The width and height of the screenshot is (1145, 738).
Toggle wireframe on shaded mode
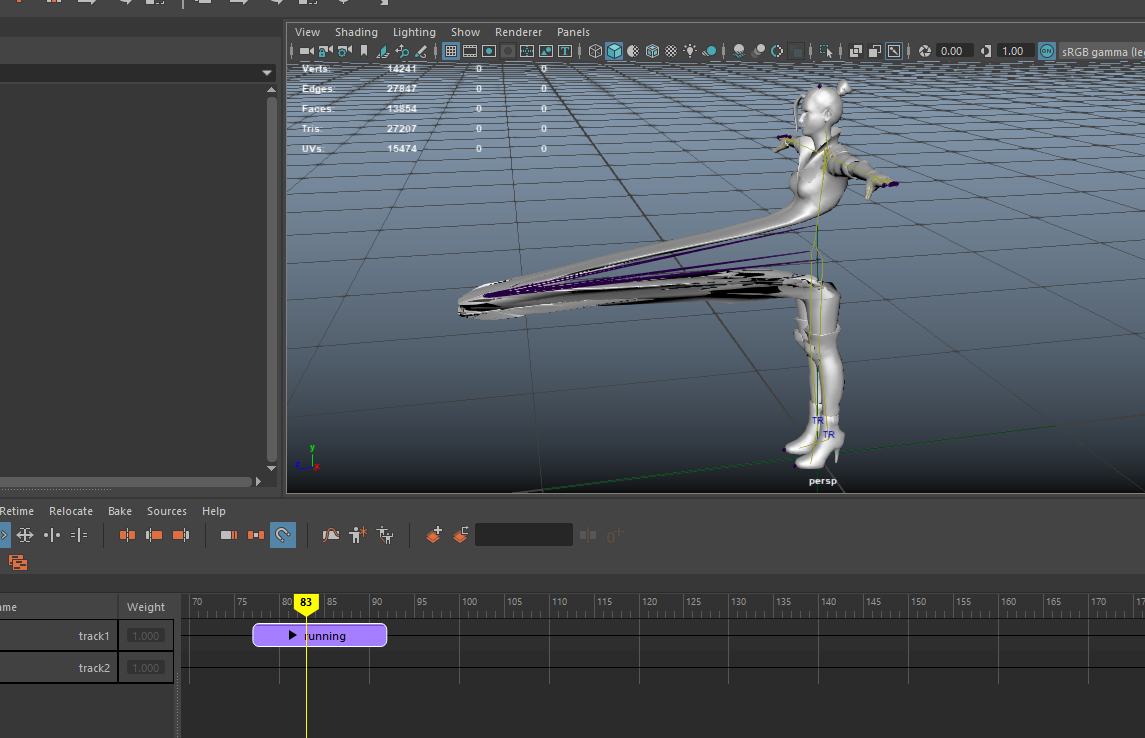[x=632, y=51]
